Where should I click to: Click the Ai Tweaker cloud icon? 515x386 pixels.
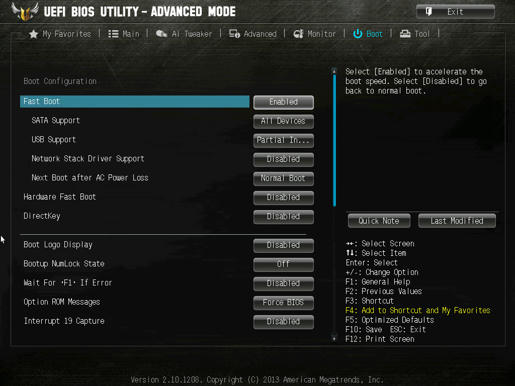point(161,34)
